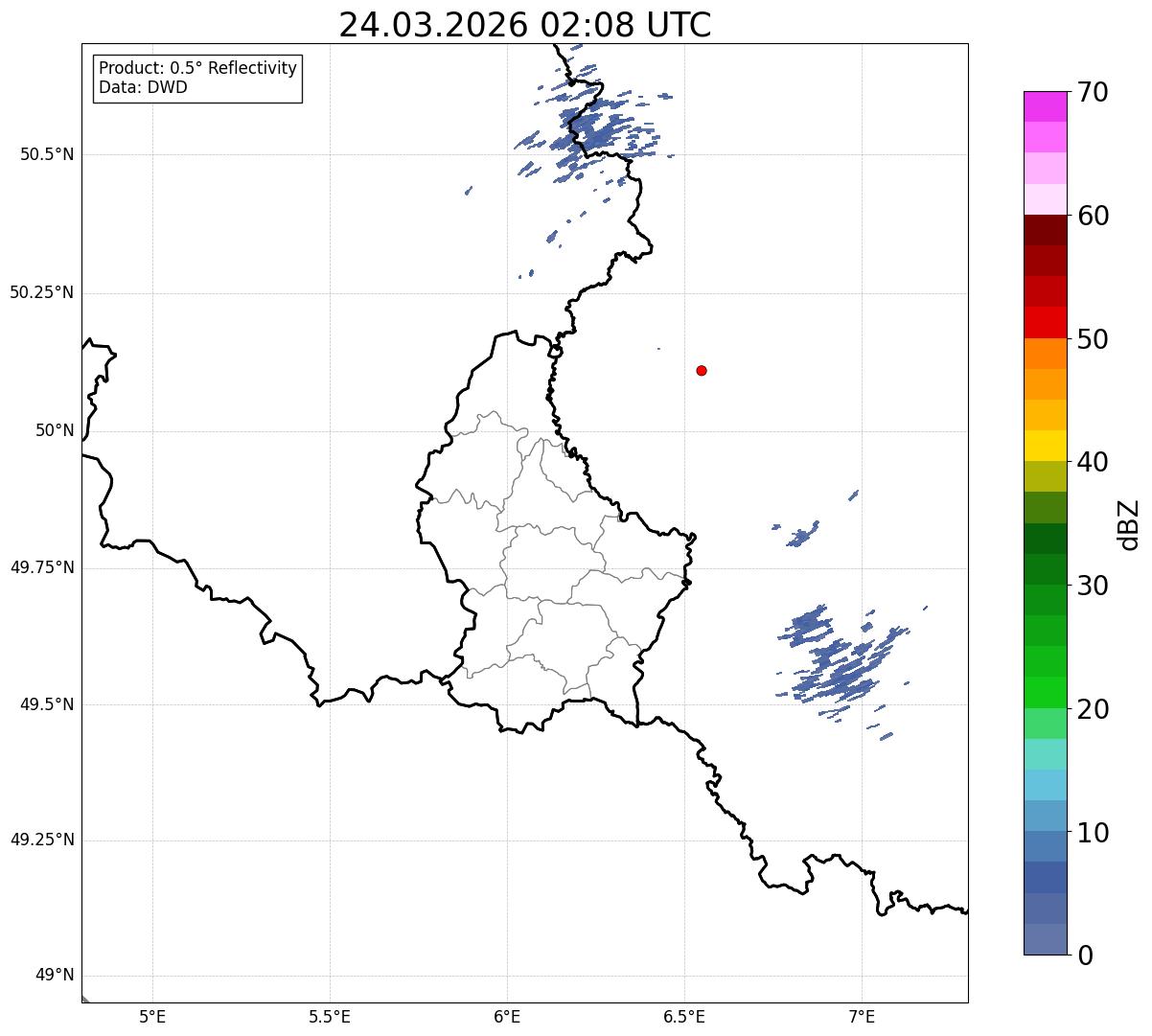Viewport: 1152px width, 1036px height.
Task: Pick the olive colorbar segment below 40
Action: click(x=1046, y=476)
